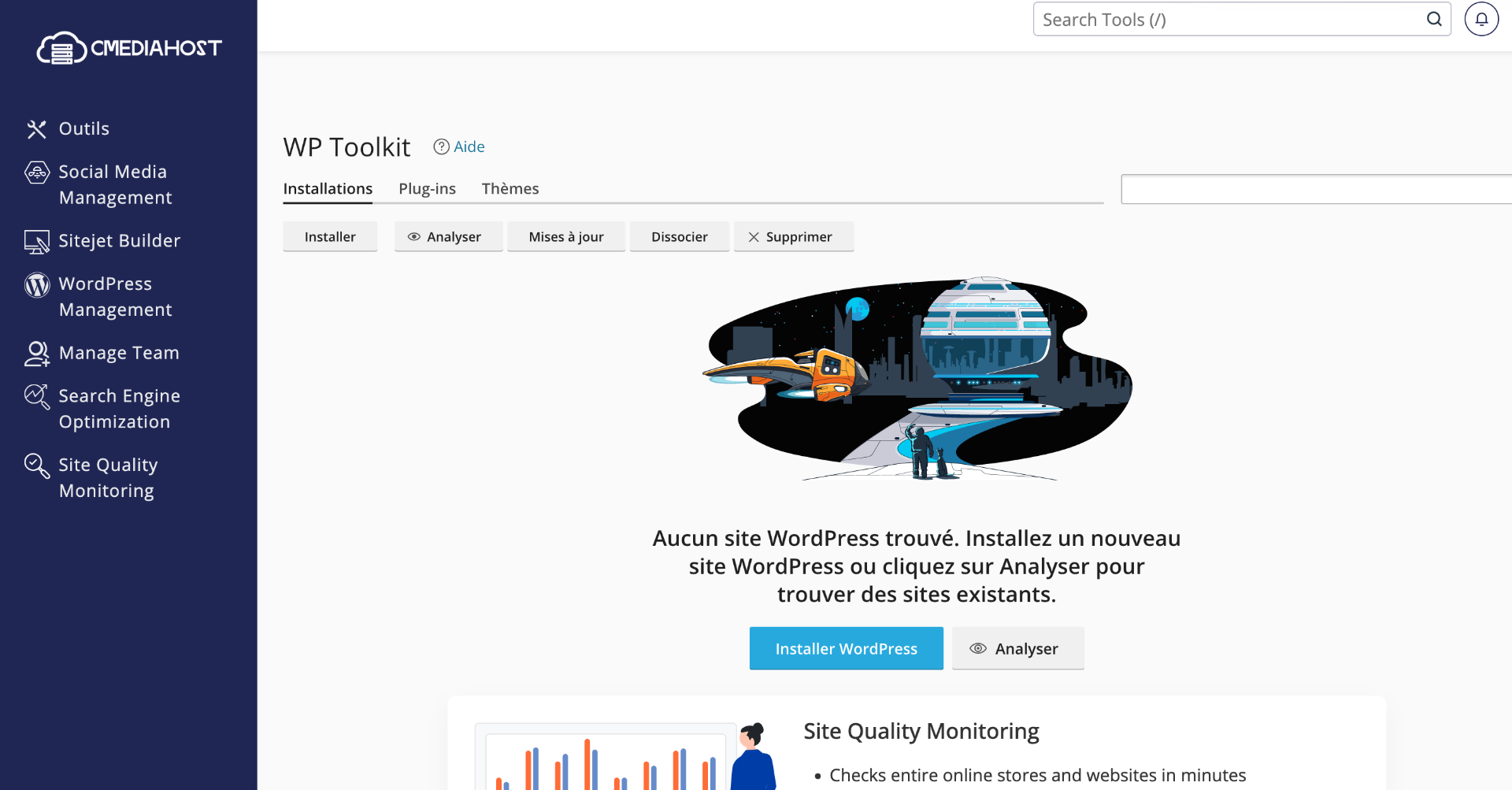This screenshot has width=1512, height=790.
Task: Open Outils in the sidebar
Action: (x=84, y=128)
